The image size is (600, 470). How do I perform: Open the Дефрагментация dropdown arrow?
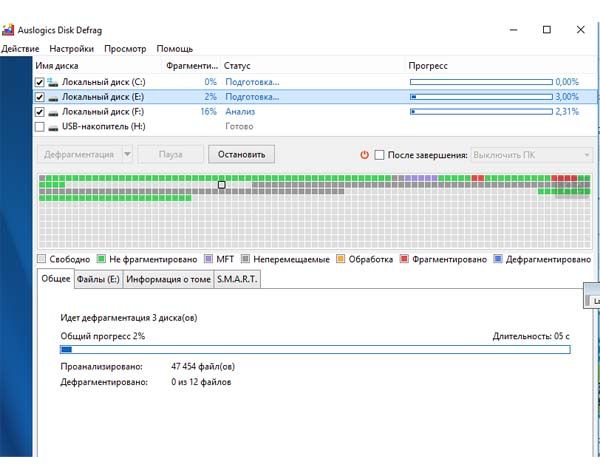point(127,154)
